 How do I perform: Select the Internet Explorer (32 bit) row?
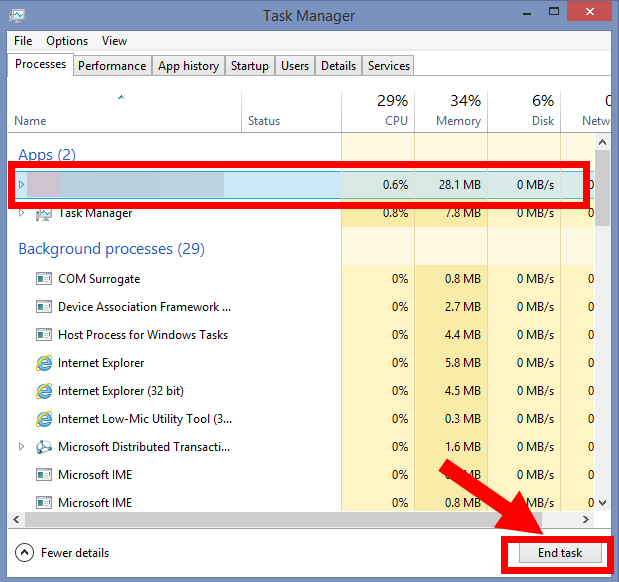click(301, 391)
